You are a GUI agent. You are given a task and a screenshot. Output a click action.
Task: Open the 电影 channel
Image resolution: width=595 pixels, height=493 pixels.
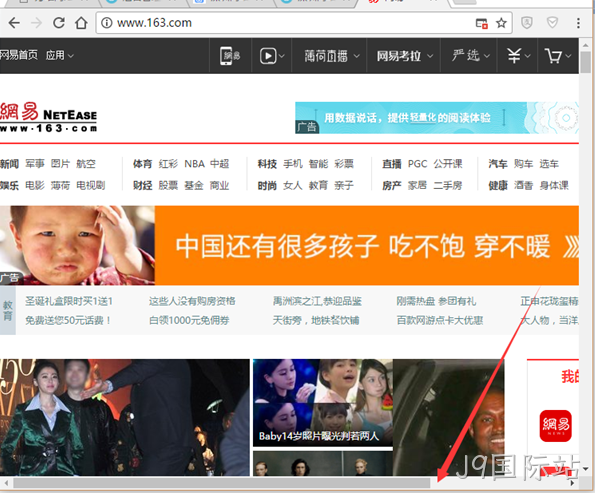(35, 186)
